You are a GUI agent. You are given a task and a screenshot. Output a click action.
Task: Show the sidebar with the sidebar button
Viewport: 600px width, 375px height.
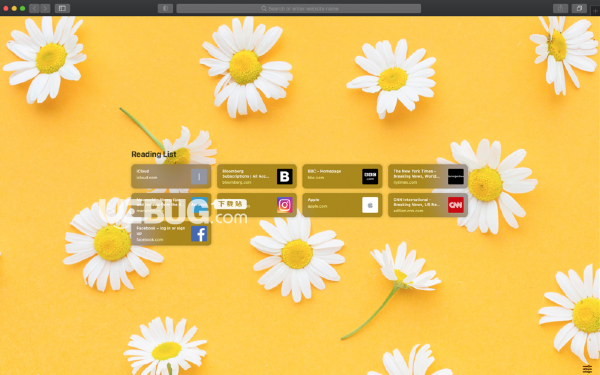point(62,8)
